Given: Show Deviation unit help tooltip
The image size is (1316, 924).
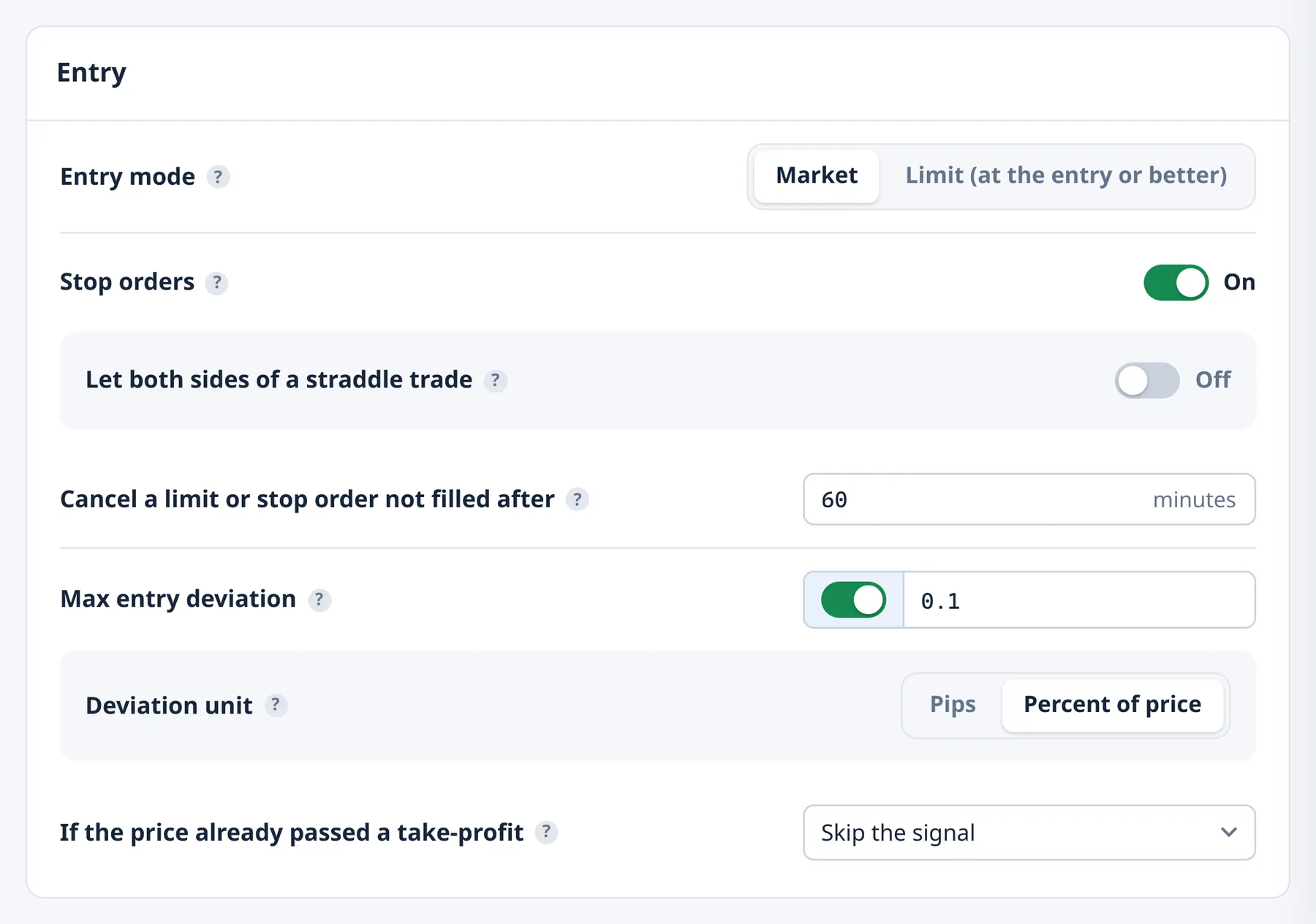Looking at the screenshot, I should pyautogui.click(x=276, y=705).
